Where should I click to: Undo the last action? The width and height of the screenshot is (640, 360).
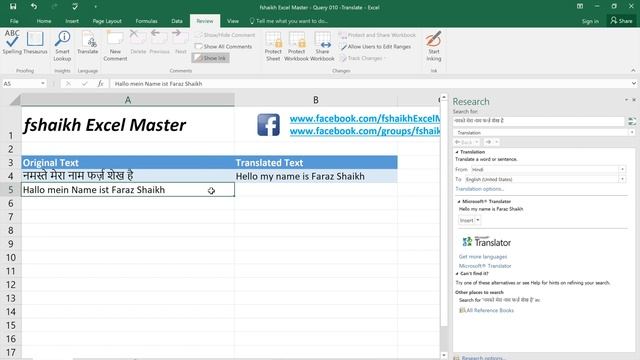34,7
